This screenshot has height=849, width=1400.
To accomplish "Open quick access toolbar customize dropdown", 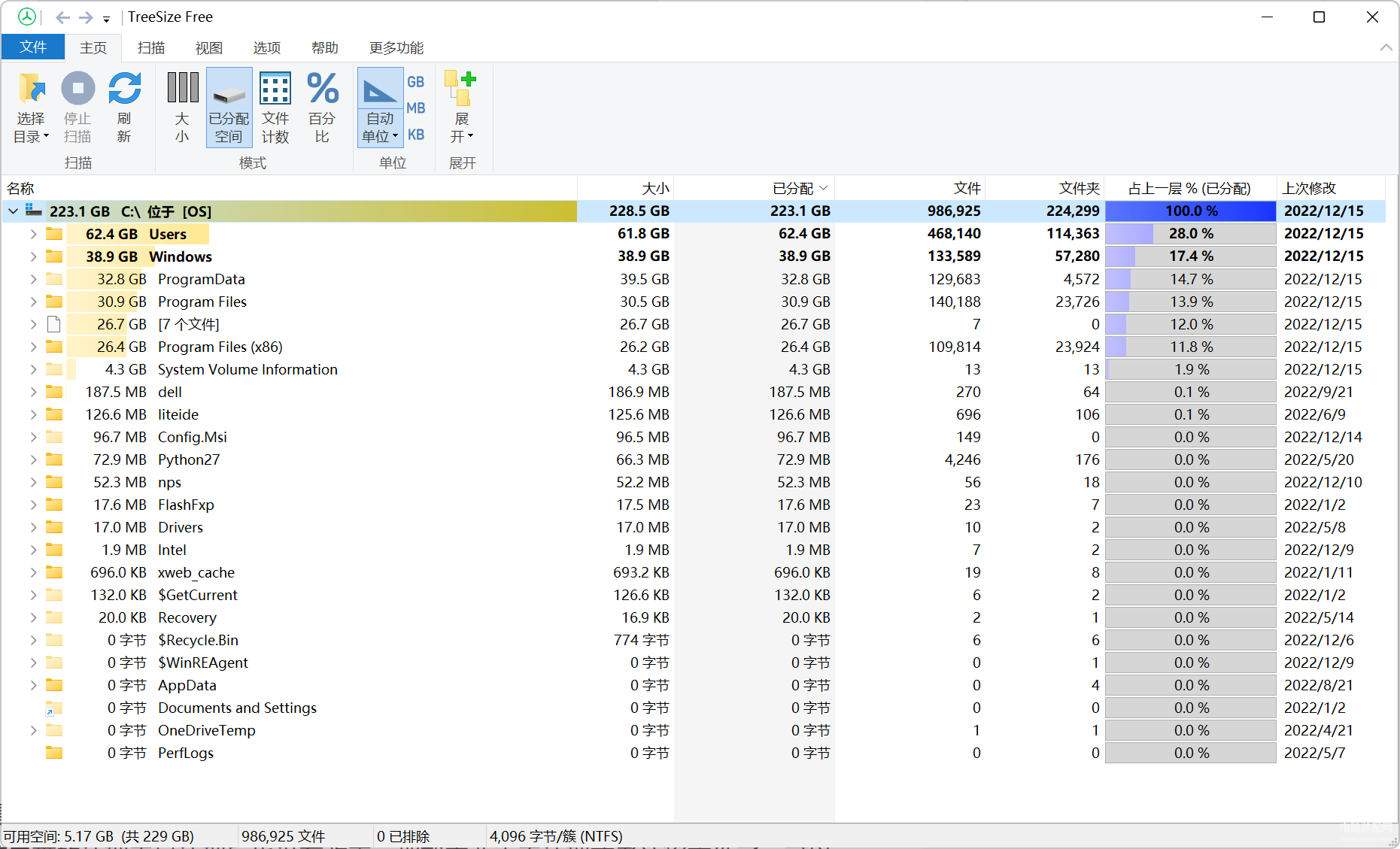I will (x=106, y=19).
